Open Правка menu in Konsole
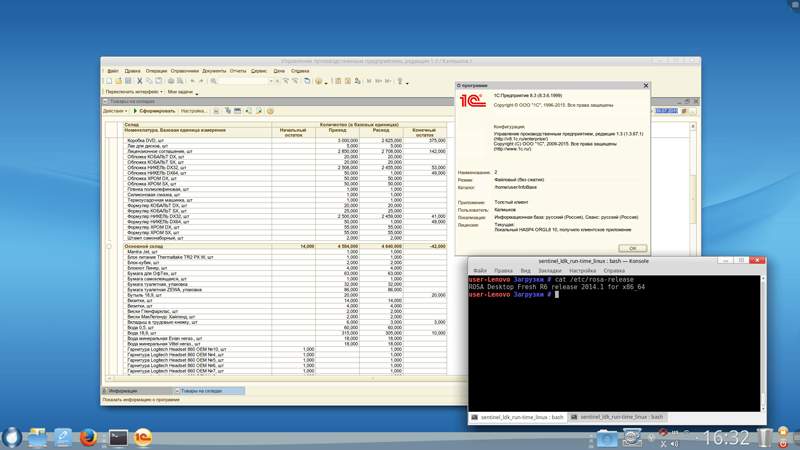The width and height of the screenshot is (800, 450). pyautogui.click(x=503, y=270)
